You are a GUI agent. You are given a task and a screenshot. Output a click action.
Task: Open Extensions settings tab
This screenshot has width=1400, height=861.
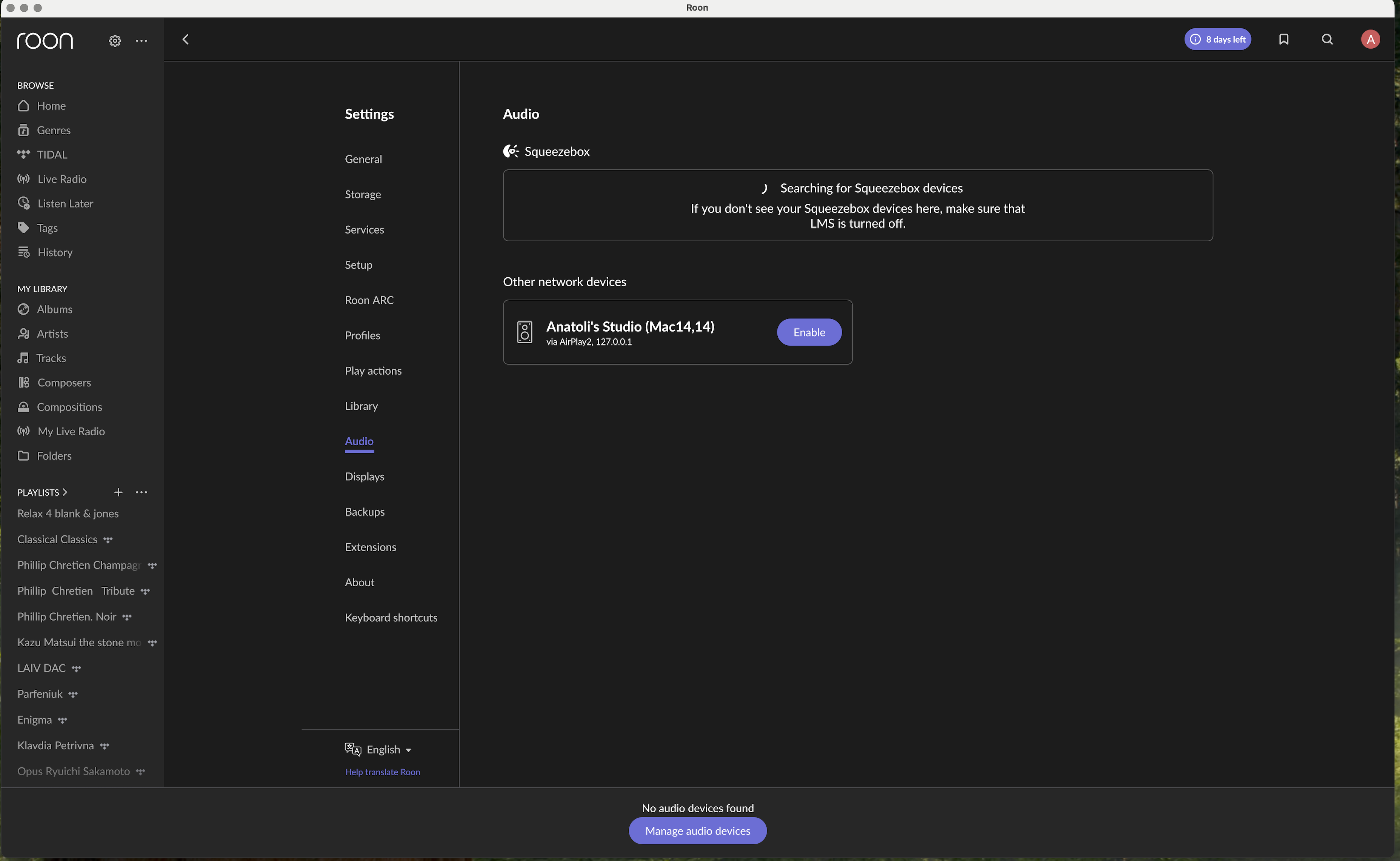[370, 547]
